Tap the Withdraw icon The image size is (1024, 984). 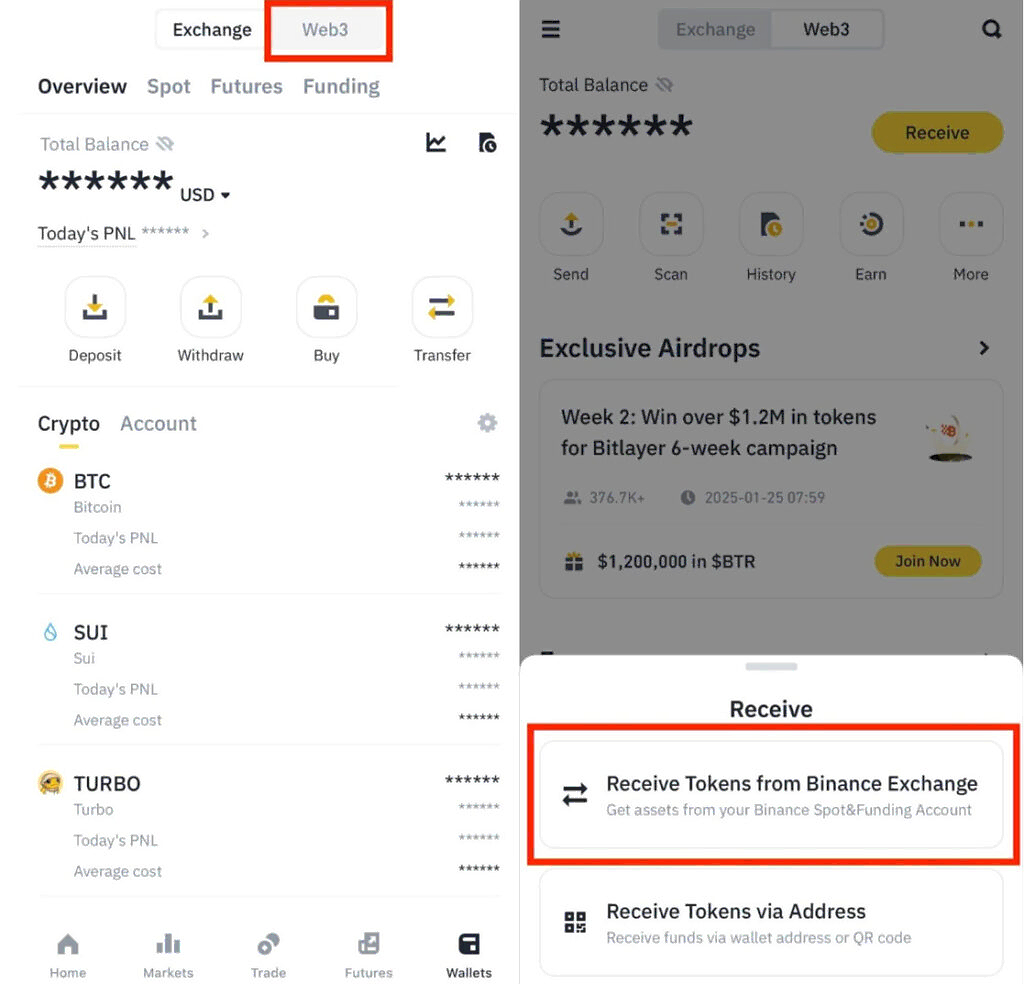(x=210, y=307)
